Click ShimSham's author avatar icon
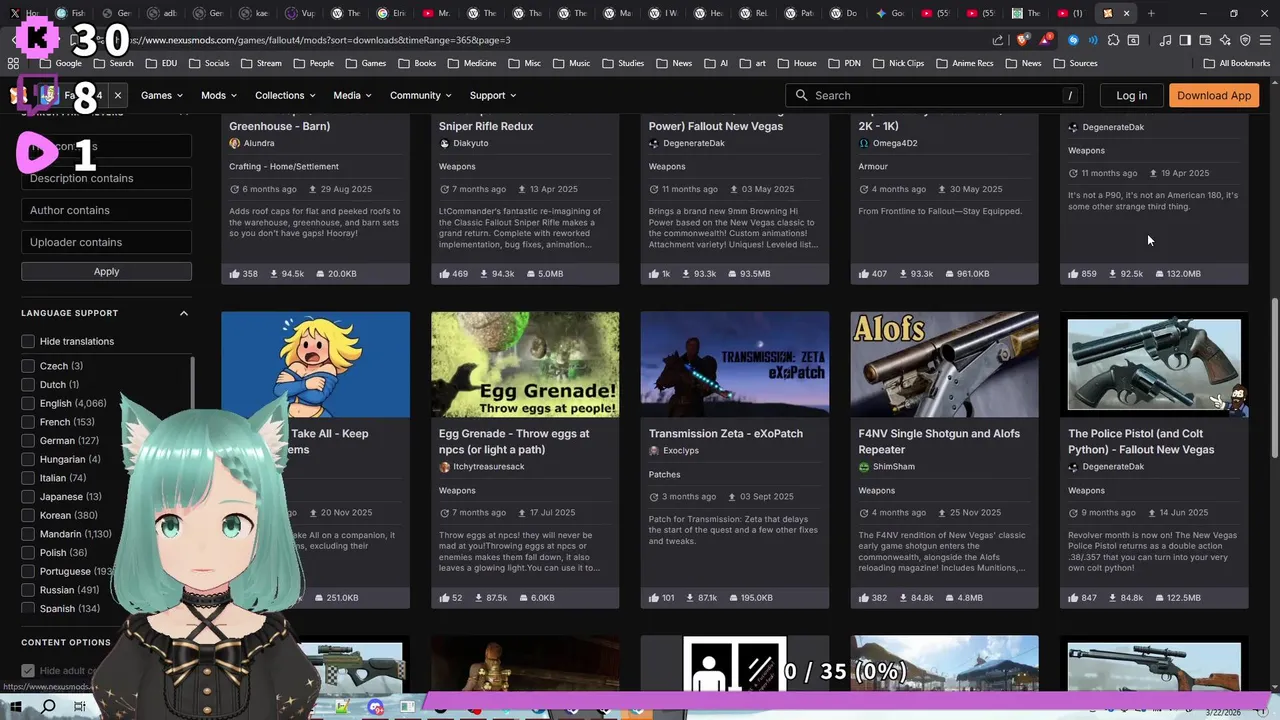Image resolution: width=1280 pixels, height=720 pixels. tap(864, 467)
